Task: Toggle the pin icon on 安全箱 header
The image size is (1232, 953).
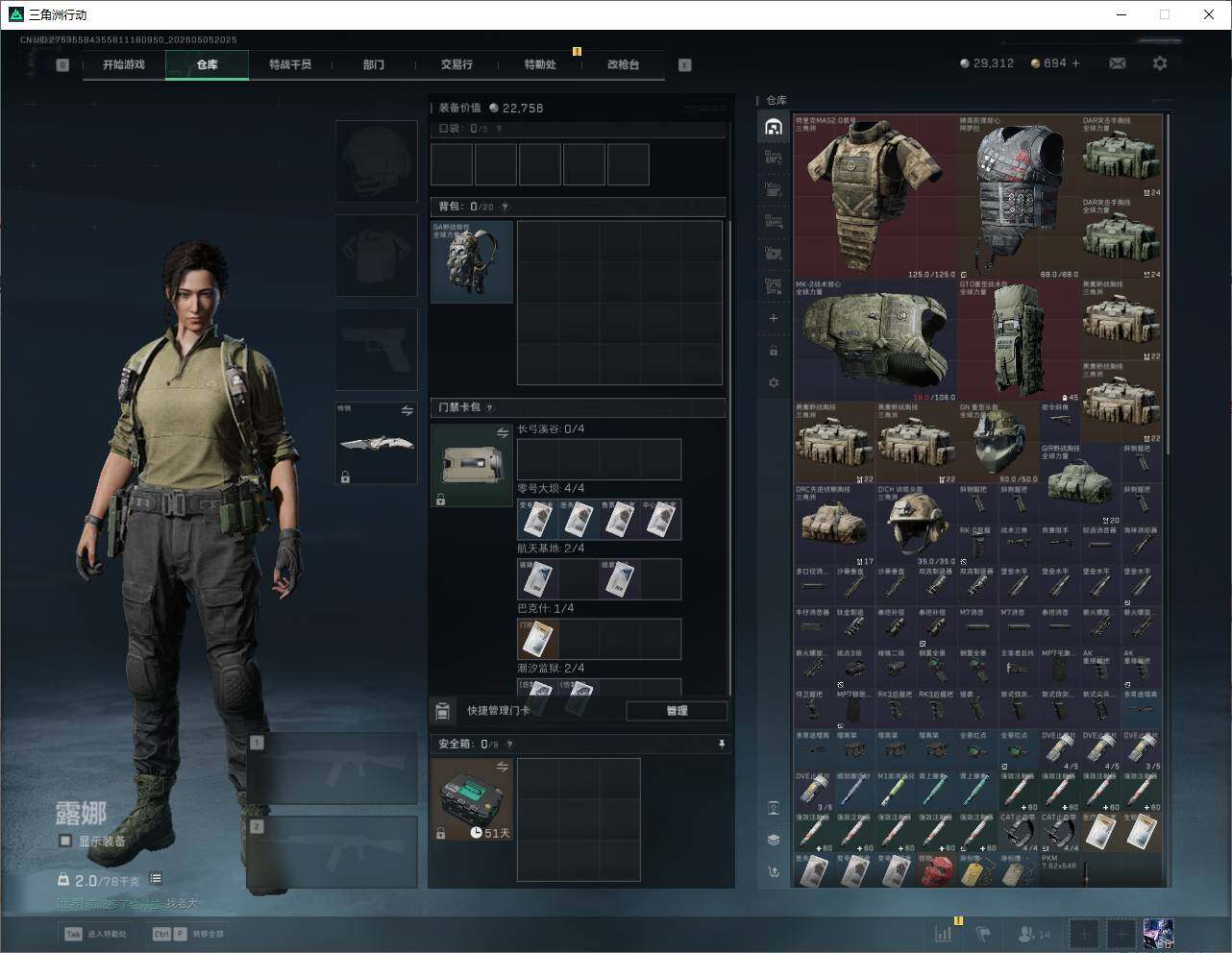Action: 722,744
